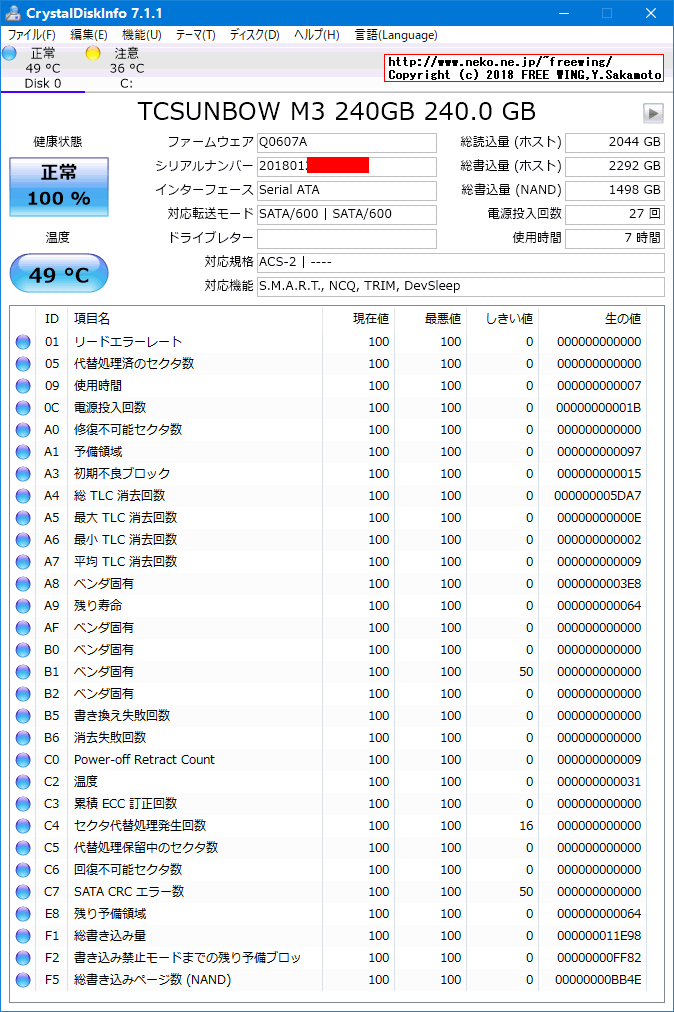Click the status orb for ID B6 消去失敗回数
The width and height of the screenshot is (674, 1012).
(x=23, y=738)
